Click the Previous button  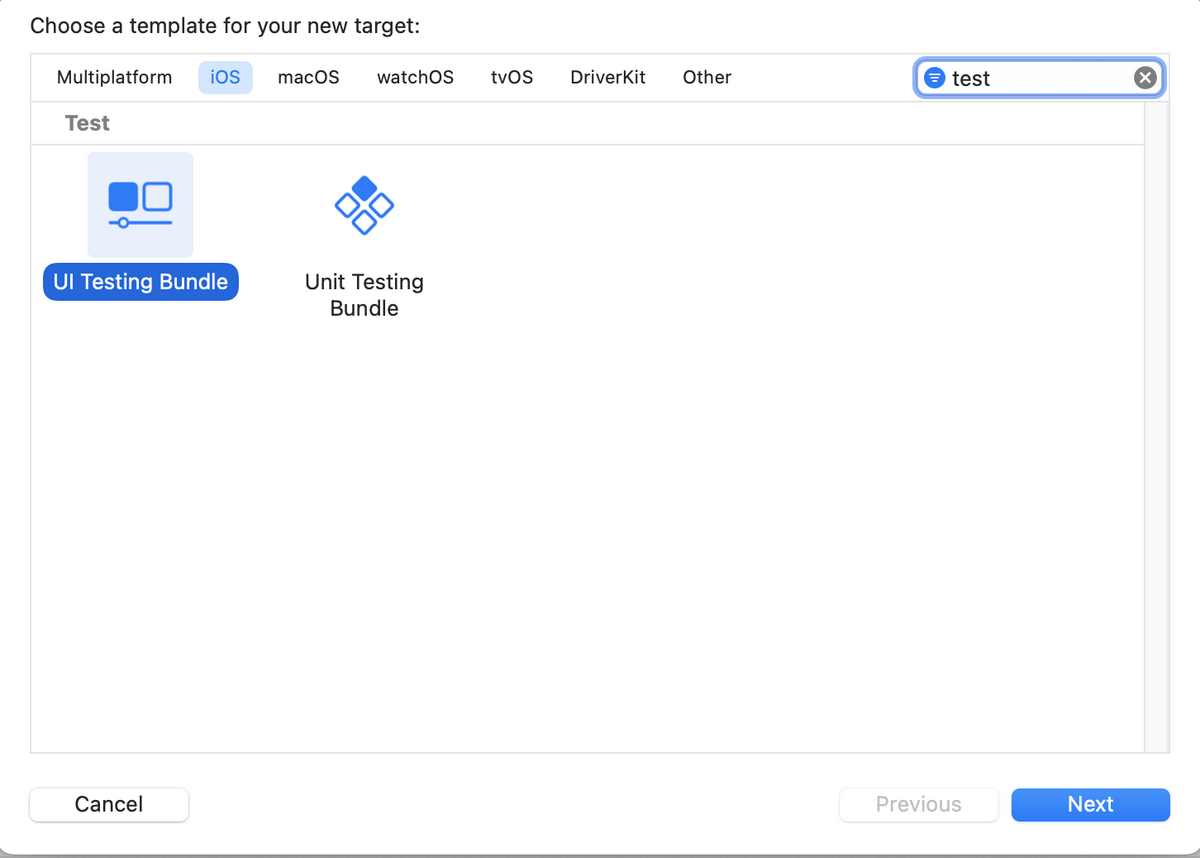click(x=919, y=804)
